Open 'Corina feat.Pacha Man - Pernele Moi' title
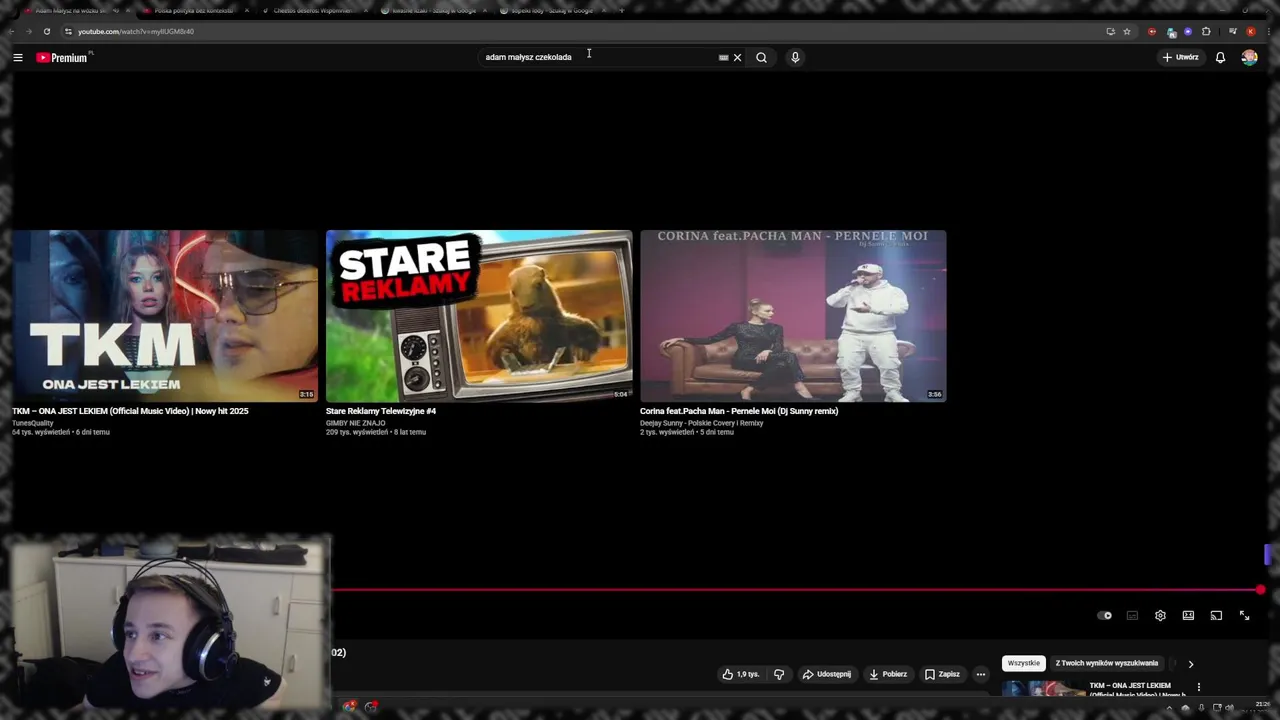This screenshot has width=1280, height=720. click(x=739, y=411)
